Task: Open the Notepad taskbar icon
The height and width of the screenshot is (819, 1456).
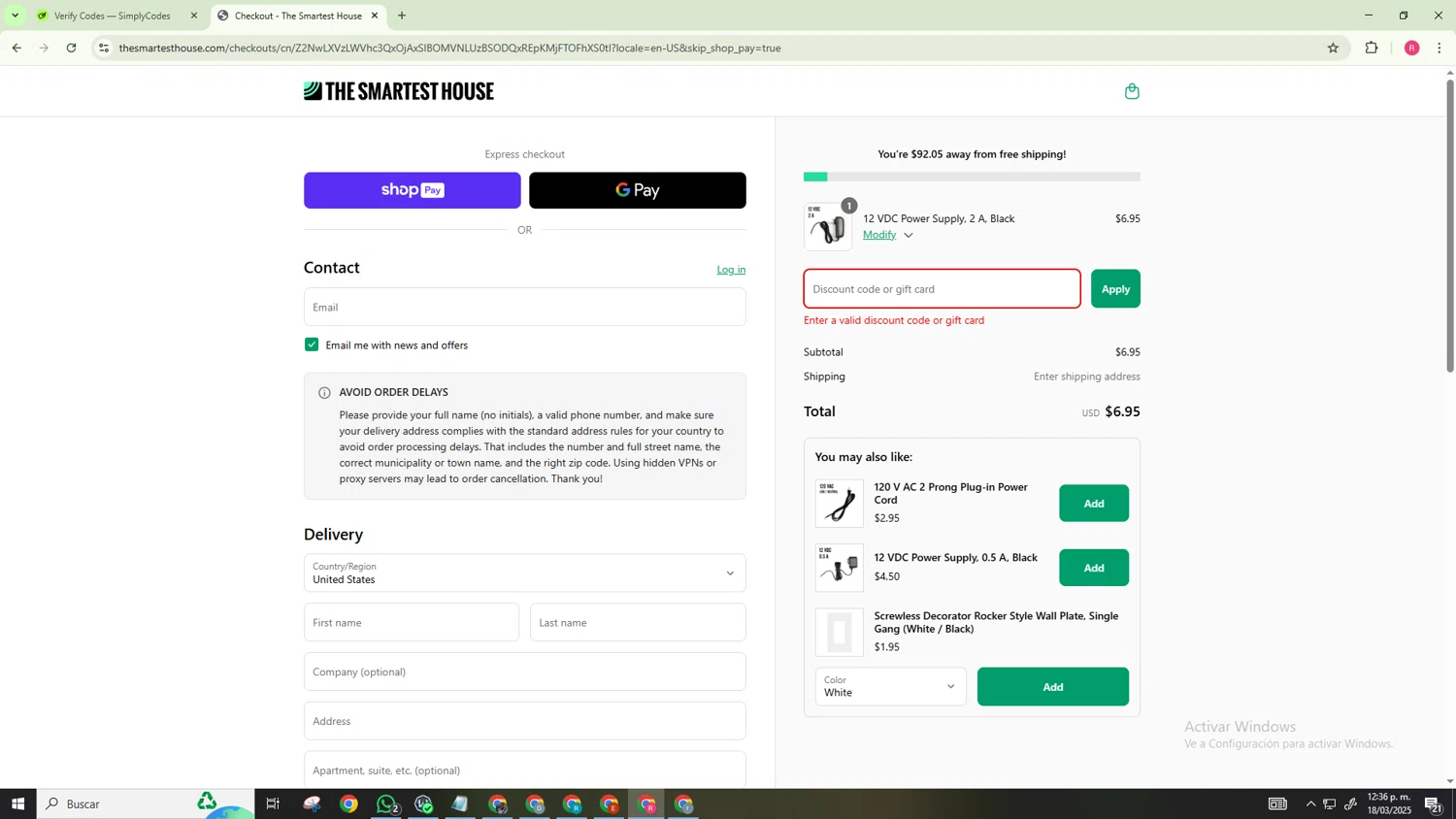Action: [460, 803]
